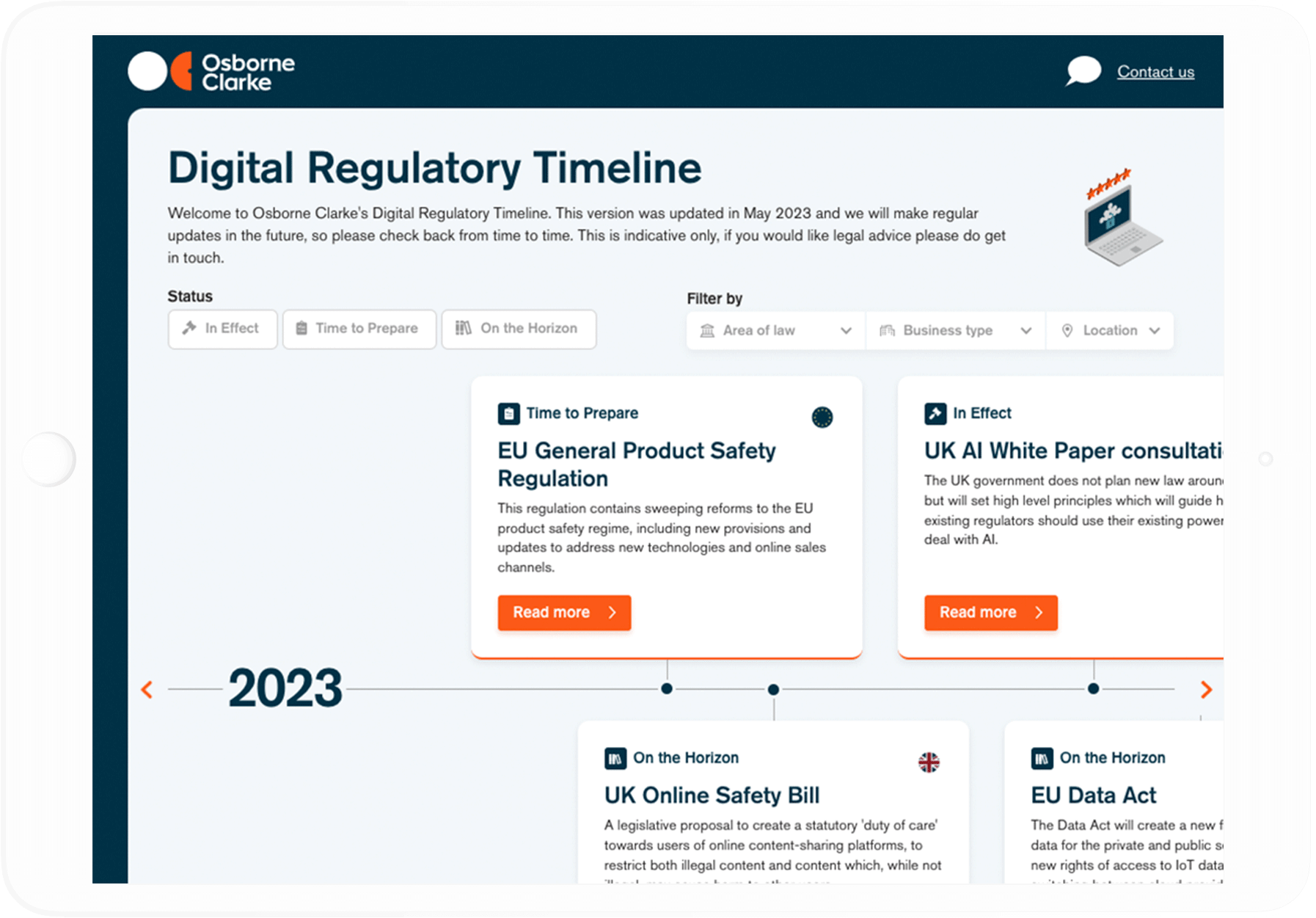Click the right arrow to advance the timeline
The image size is (1316, 918).
[x=1206, y=690]
